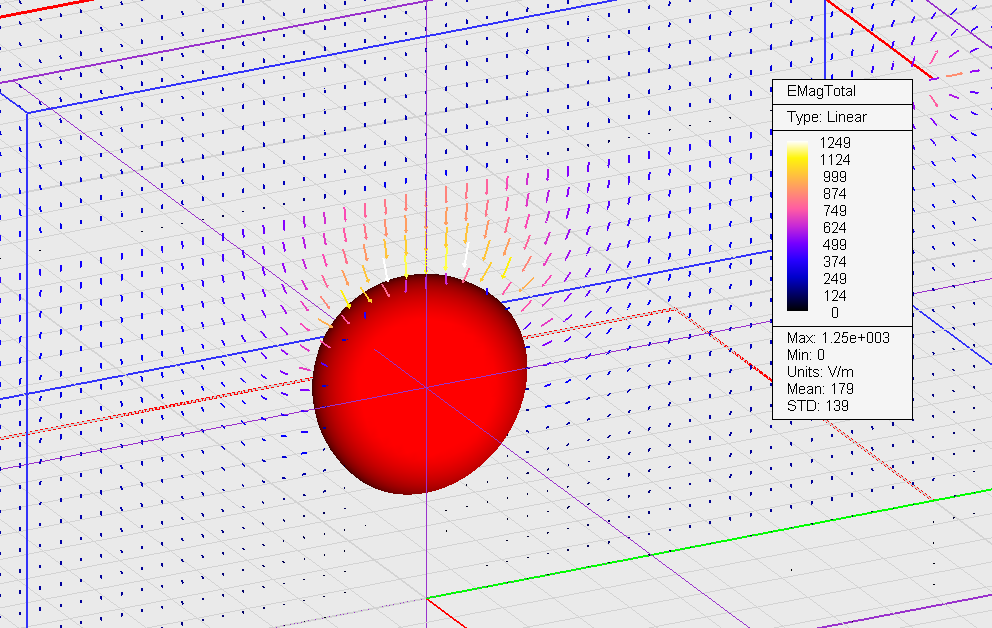Select the 874 scale label

[x=834, y=194]
